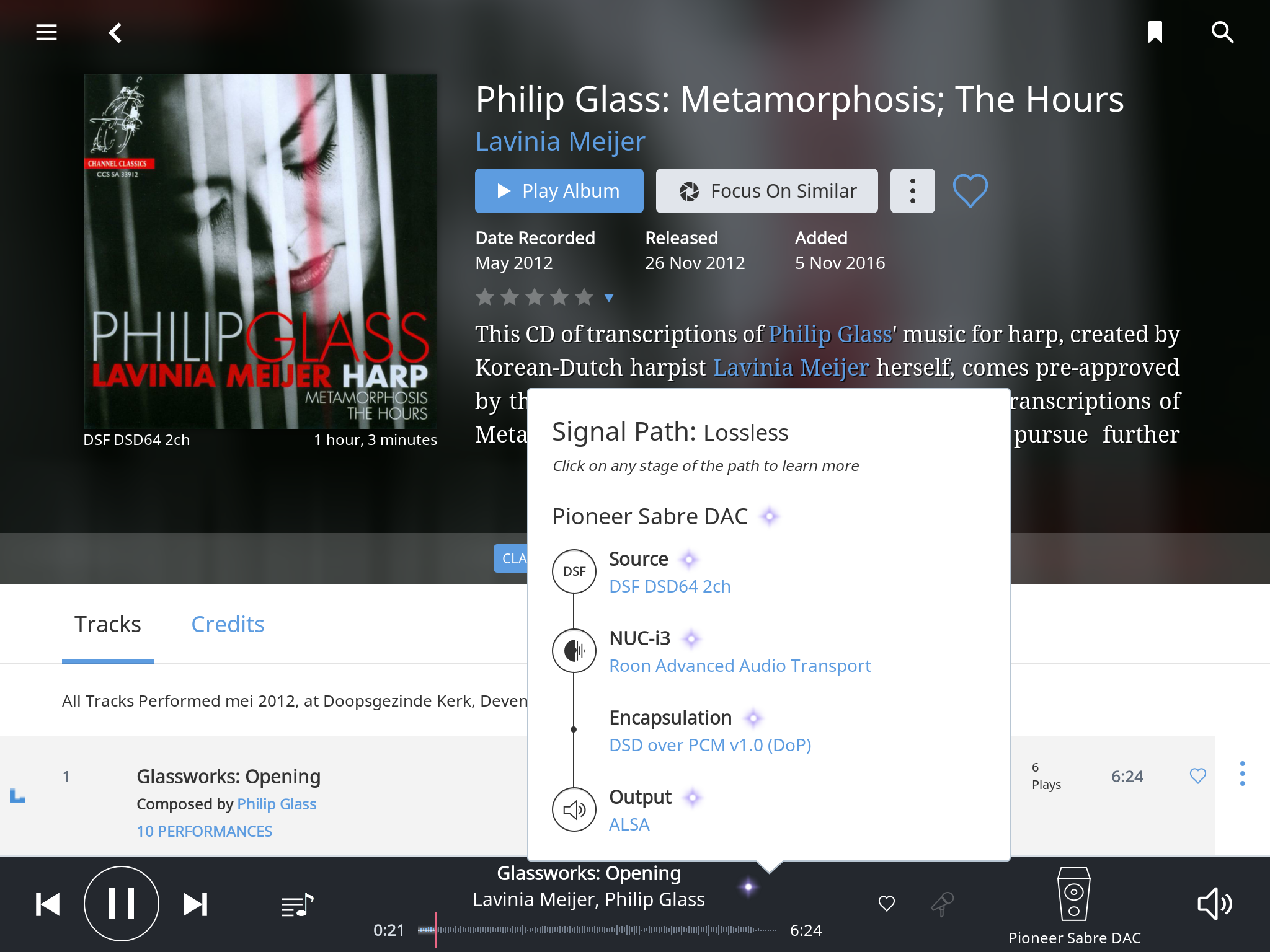Click the signal path quality light in footer
This screenshot has width=1270, height=952.
pos(748,887)
